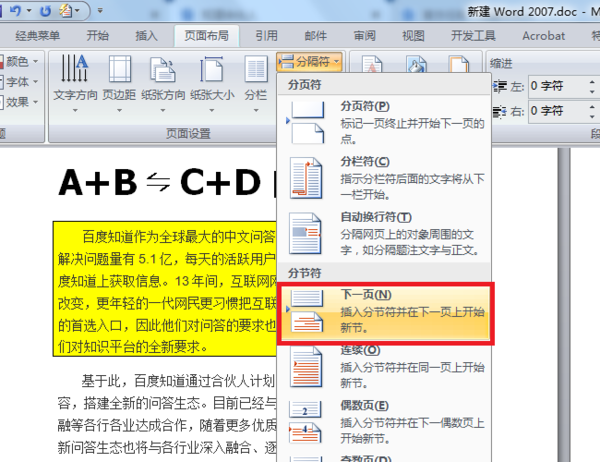
Task: Increase right indent with up stepper
Action: tap(592, 107)
